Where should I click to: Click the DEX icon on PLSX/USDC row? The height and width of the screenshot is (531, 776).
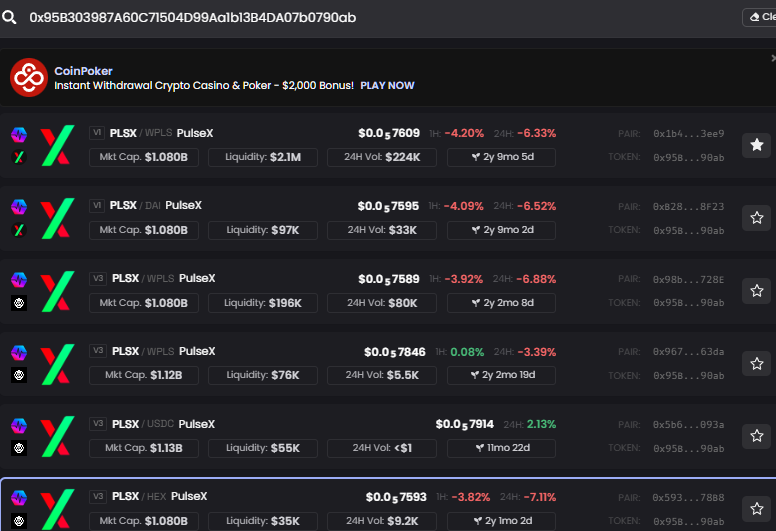coord(19,448)
